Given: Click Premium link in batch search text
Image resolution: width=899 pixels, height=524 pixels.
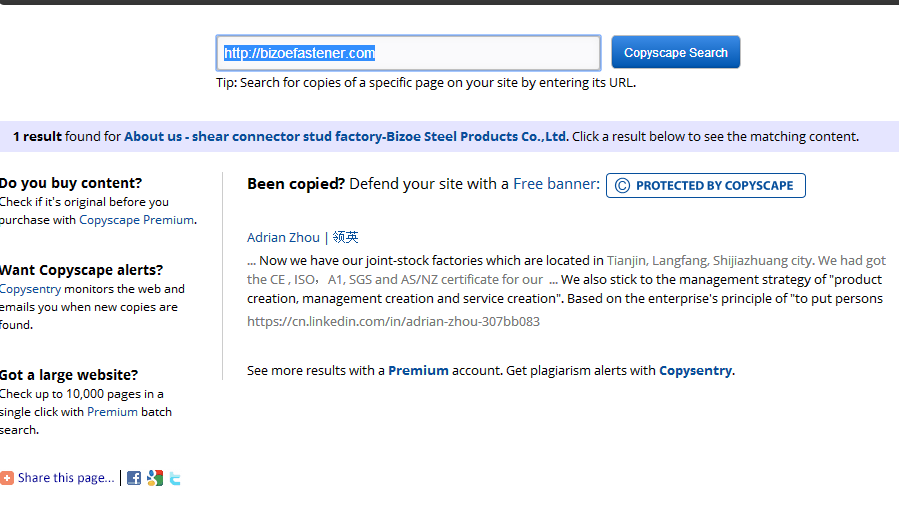Looking at the screenshot, I should pos(112,412).
